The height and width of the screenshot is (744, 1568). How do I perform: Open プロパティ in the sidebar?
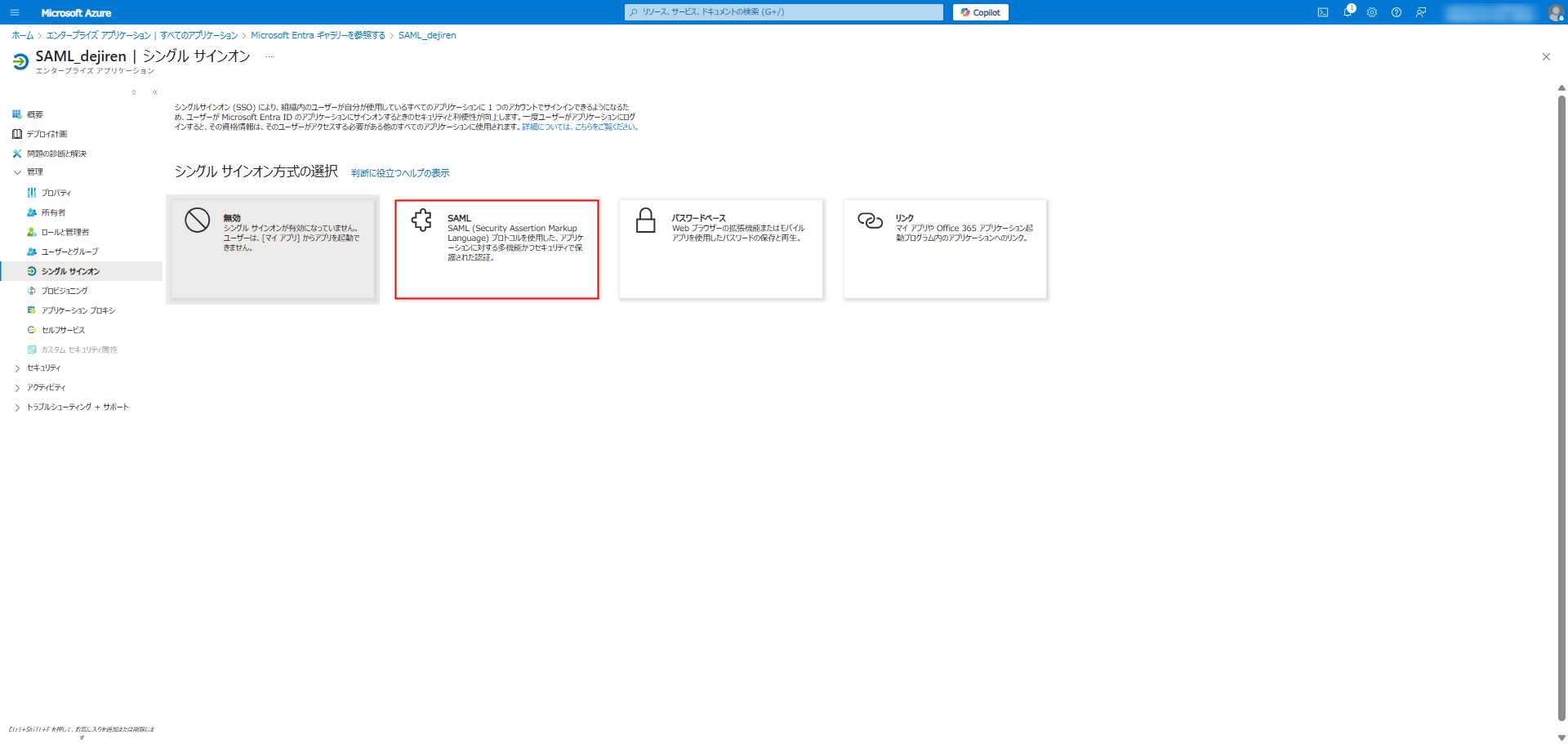click(x=56, y=193)
